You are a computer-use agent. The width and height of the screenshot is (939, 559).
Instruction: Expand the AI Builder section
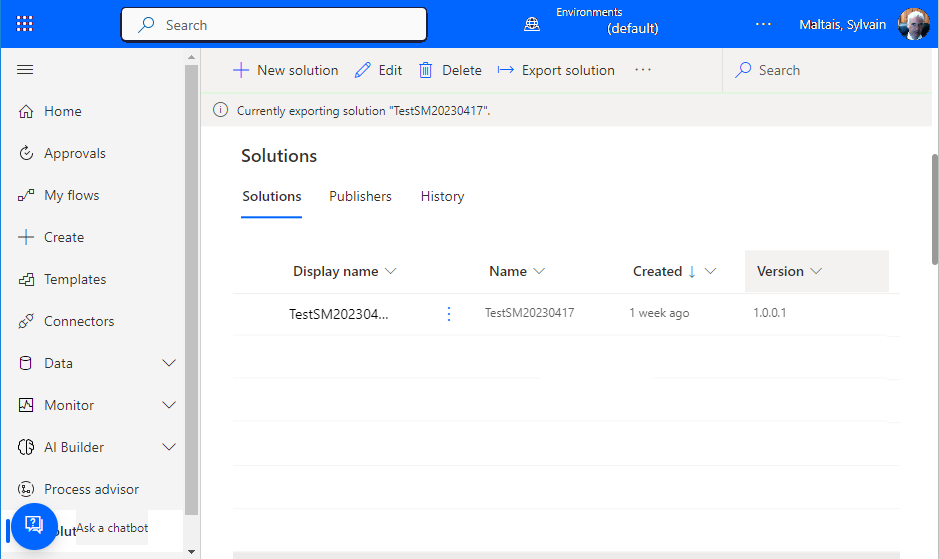click(x=169, y=447)
